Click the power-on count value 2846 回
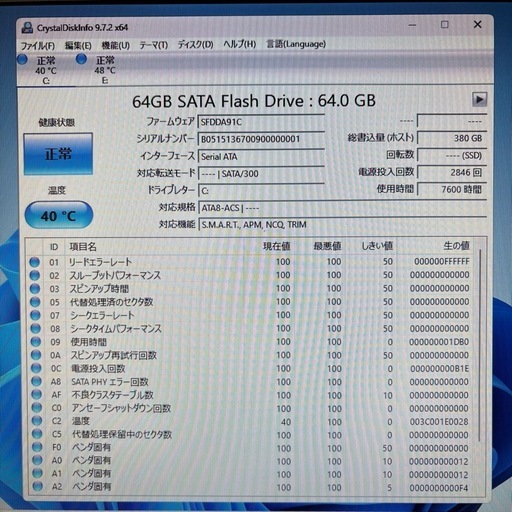Image resolution: width=512 pixels, height=512 pixels. point(452,172)
